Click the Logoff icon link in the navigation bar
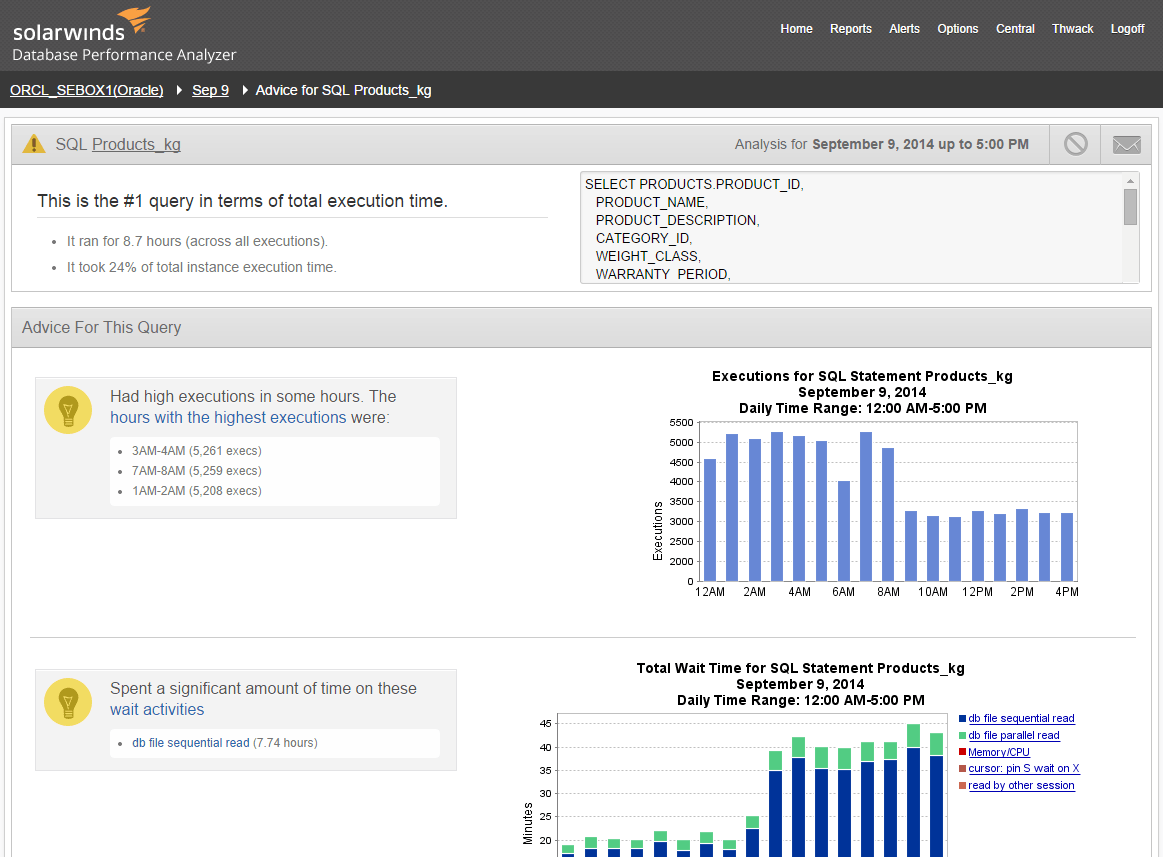 pos(1127,28)
